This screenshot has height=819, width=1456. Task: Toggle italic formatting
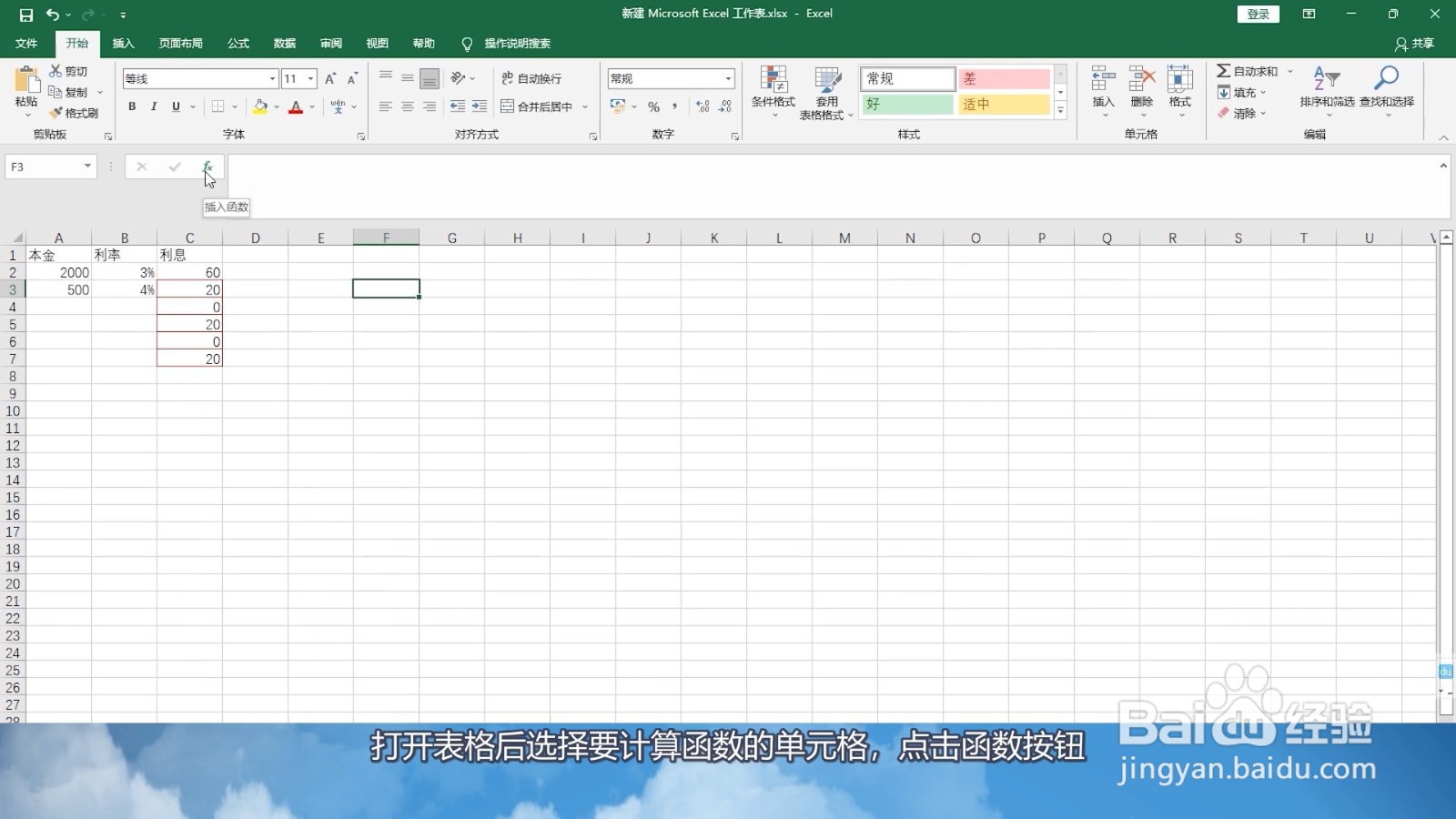pos(154,106)
